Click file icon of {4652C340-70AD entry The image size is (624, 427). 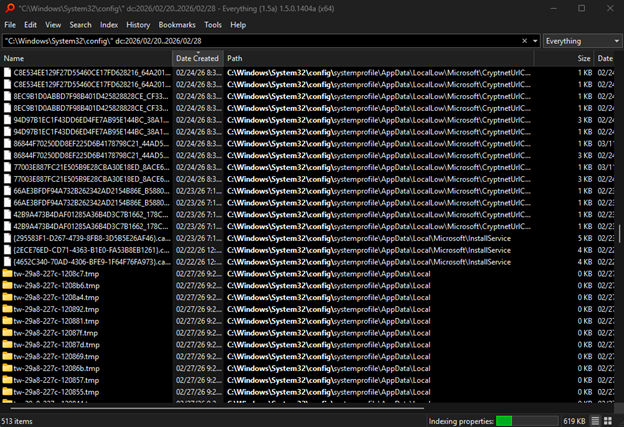(8, 261)
